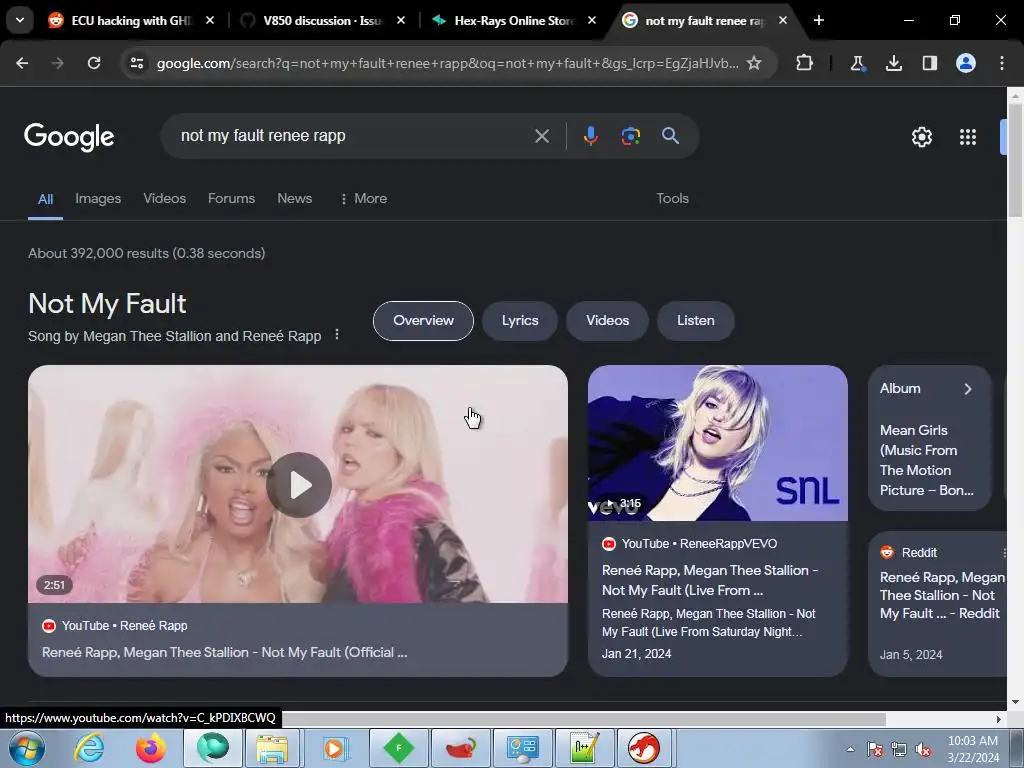Bookmark this page with the star icon
The height and width of the screenshot is (768, 1024).
coord(754,63)
